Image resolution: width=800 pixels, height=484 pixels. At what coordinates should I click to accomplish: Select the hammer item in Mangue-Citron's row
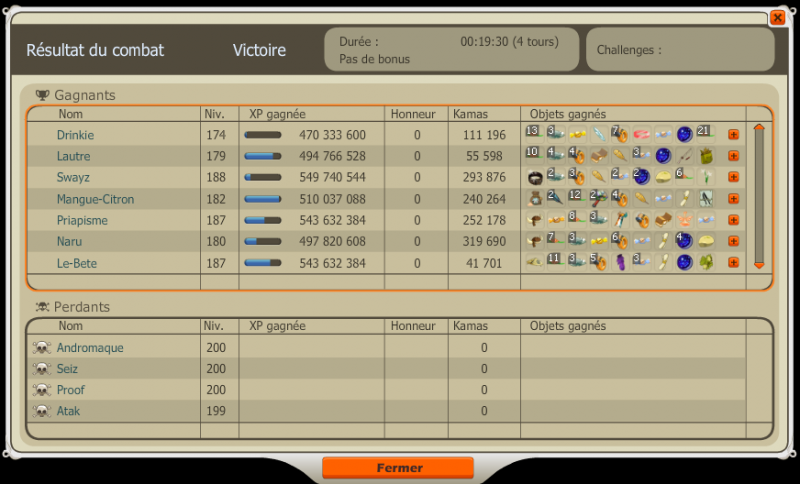tap(599, 199)
